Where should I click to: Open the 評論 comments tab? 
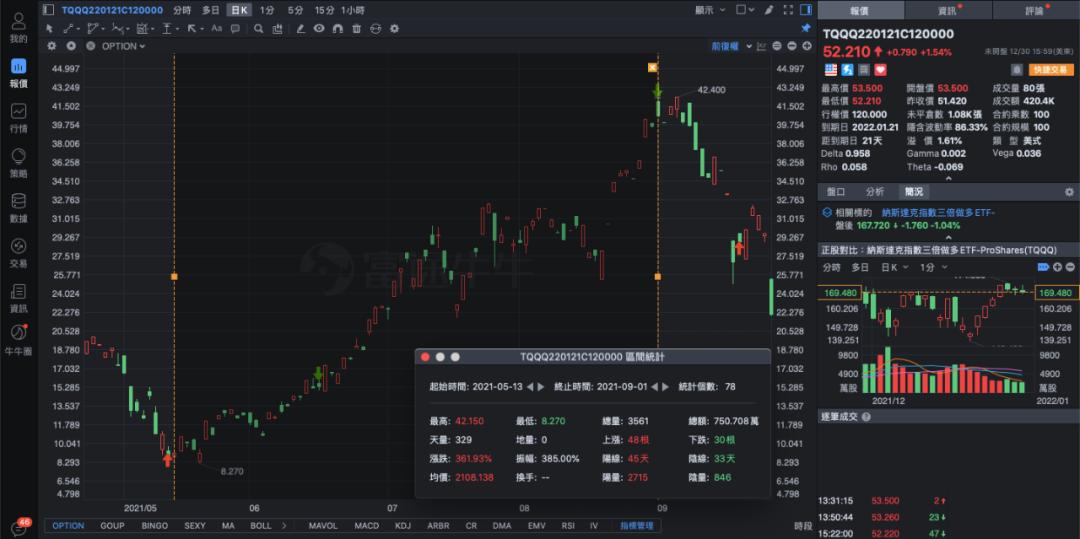click(x=1035, y=10)
